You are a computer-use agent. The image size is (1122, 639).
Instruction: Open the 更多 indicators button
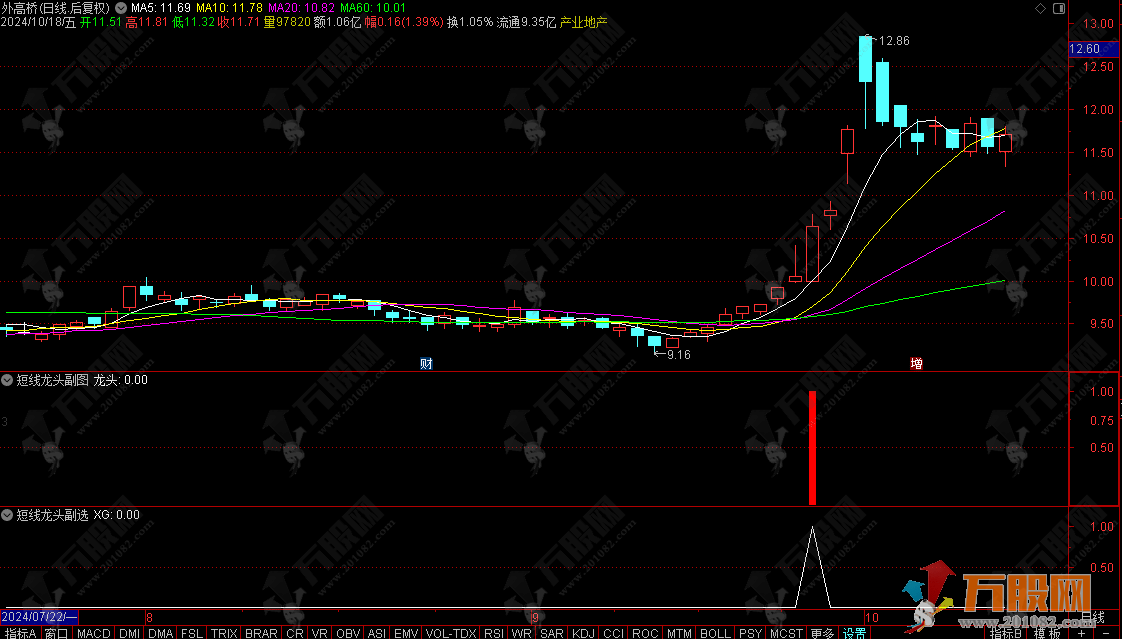tap(823, 633)
